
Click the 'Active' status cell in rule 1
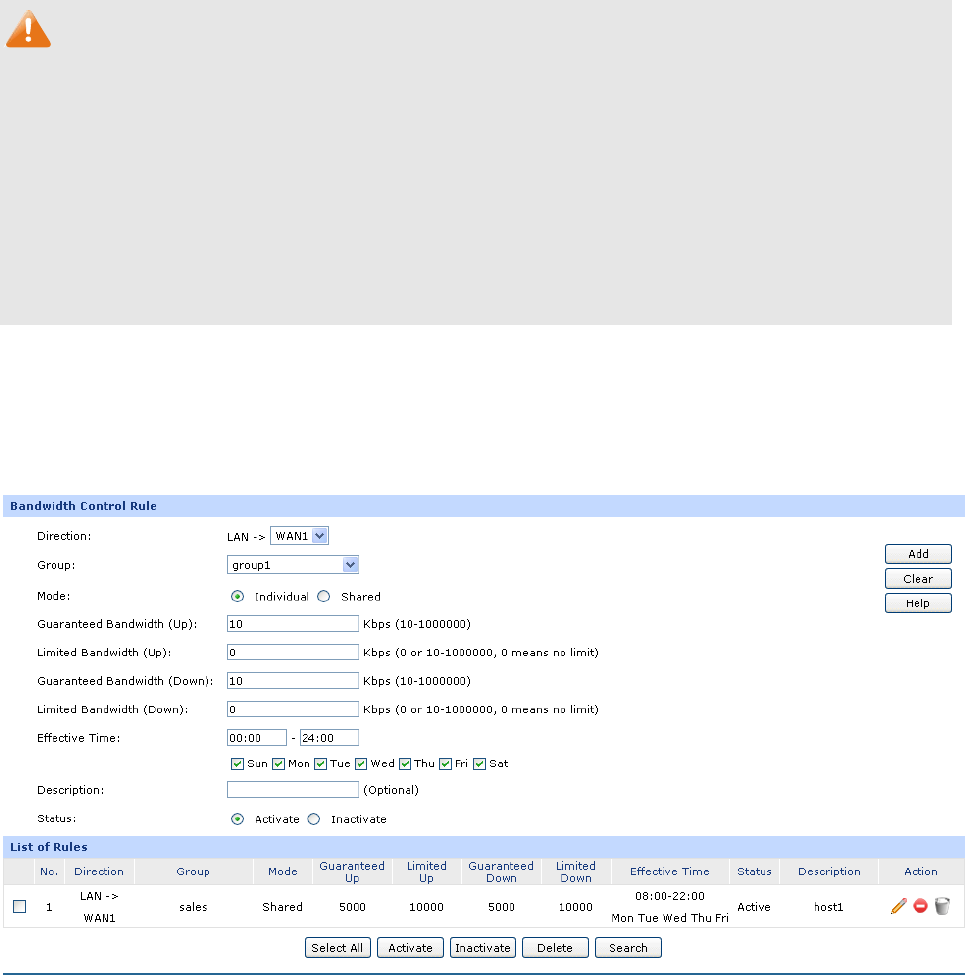click(x=754, y=908)
